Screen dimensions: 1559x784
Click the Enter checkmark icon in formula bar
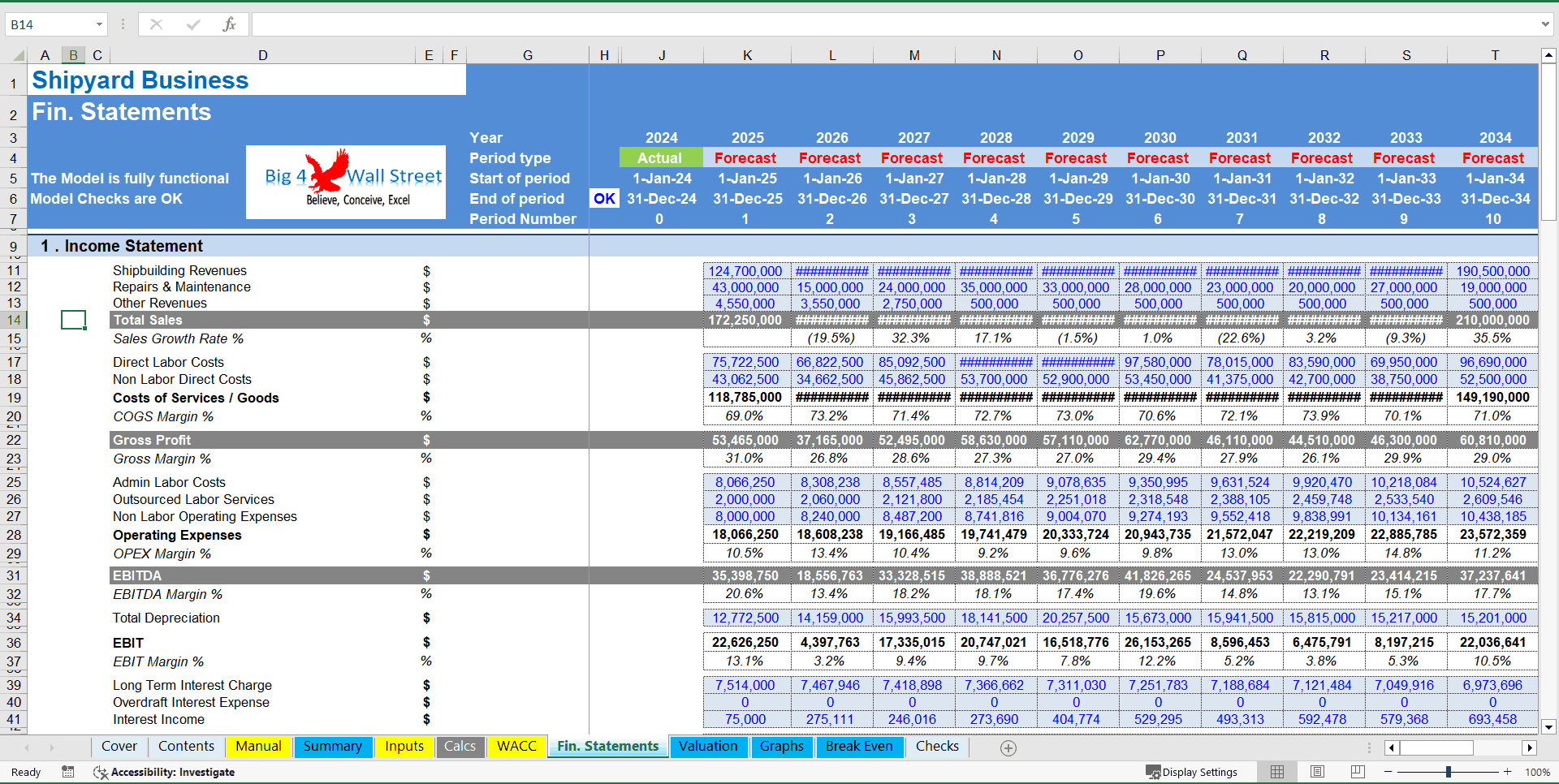193,24
